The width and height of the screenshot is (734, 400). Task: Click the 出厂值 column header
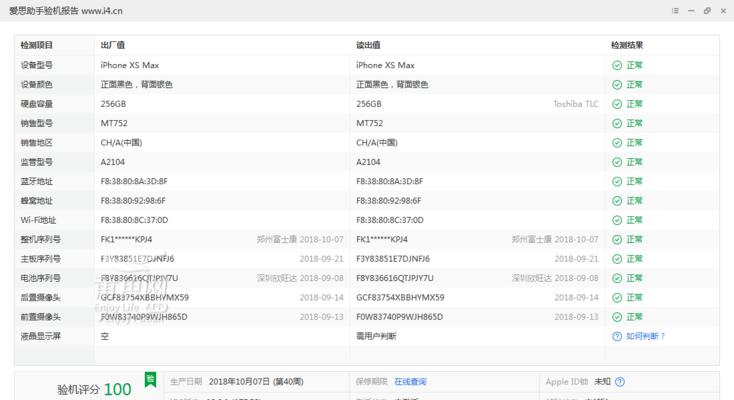point(112,45)
